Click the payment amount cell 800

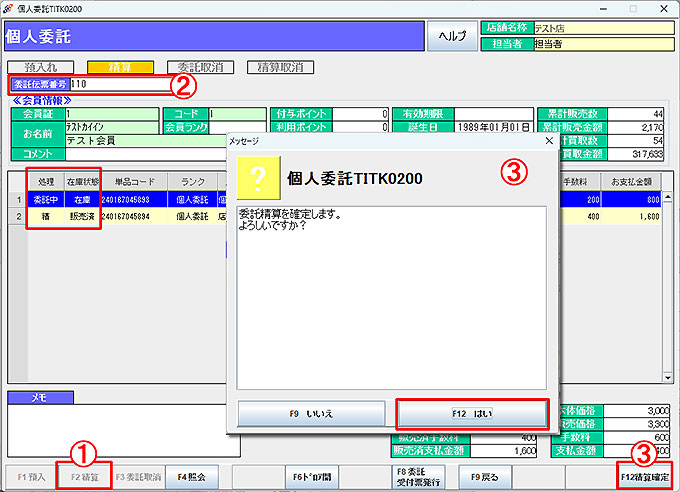(x=631, y=200)
